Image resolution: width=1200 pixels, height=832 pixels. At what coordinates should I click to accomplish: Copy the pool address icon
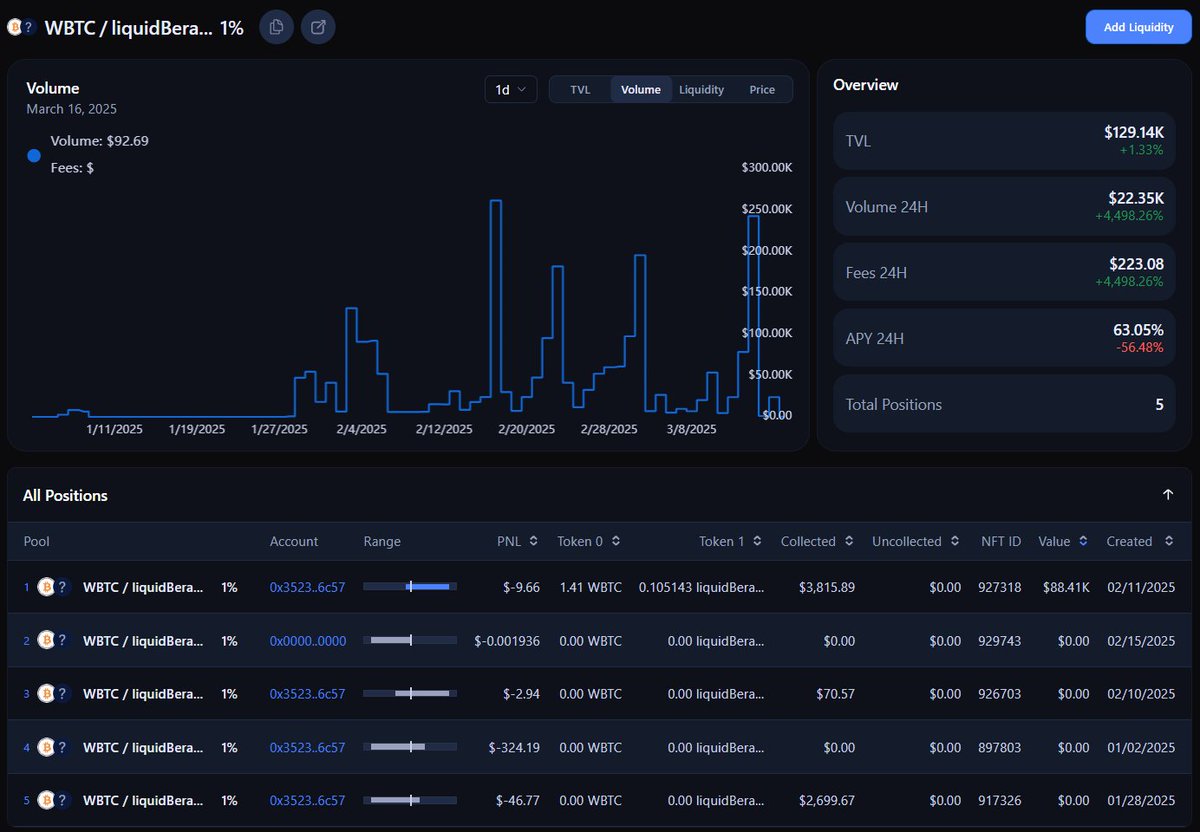pyautogui.click(x=276, y=27)
